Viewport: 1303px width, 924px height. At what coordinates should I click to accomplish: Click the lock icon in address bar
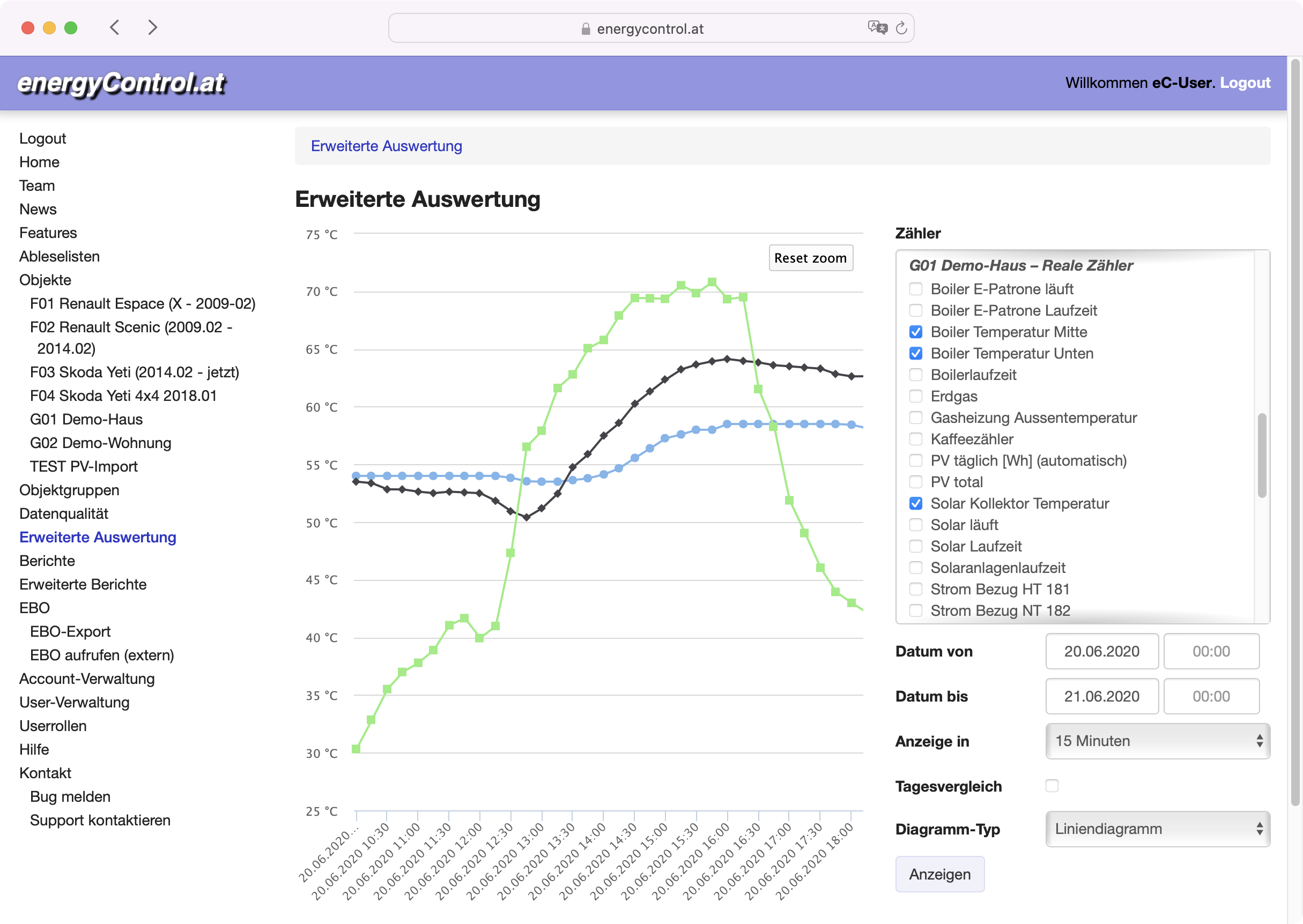point(586,29)
